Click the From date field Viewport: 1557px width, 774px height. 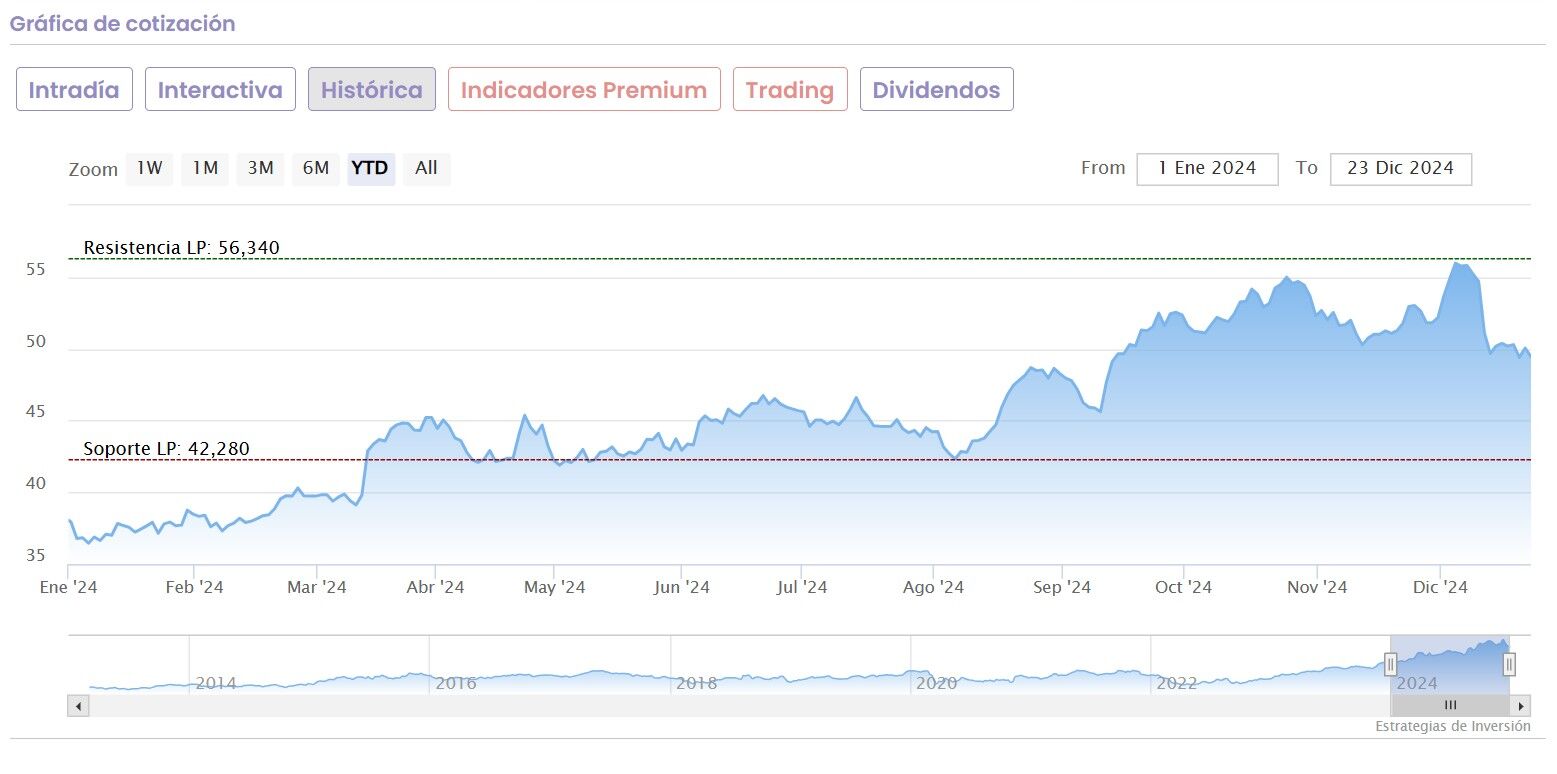(x=1207, y=169)
